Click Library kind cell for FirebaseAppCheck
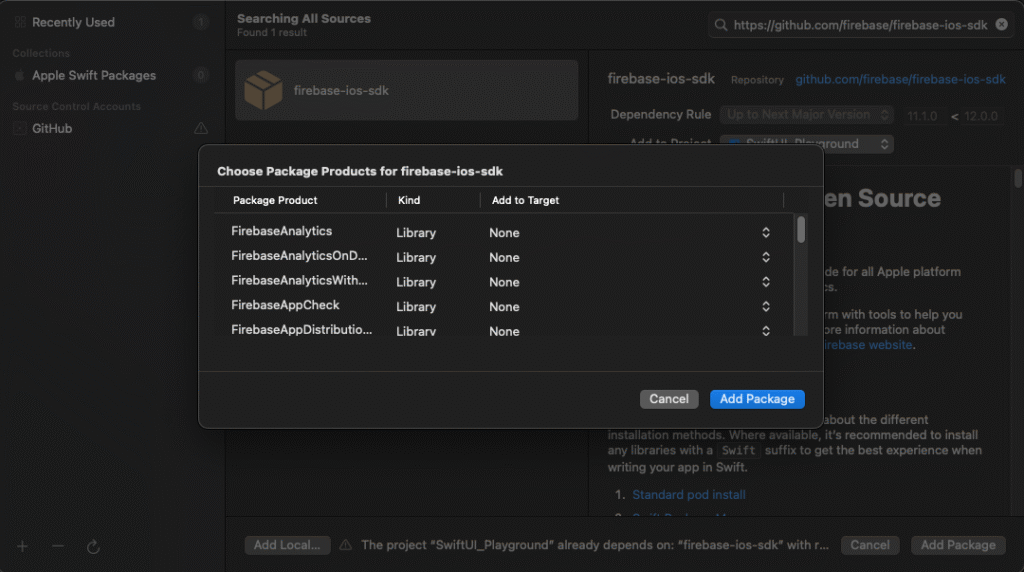This screenshot has height=572, width=1024. click(416, 307)
